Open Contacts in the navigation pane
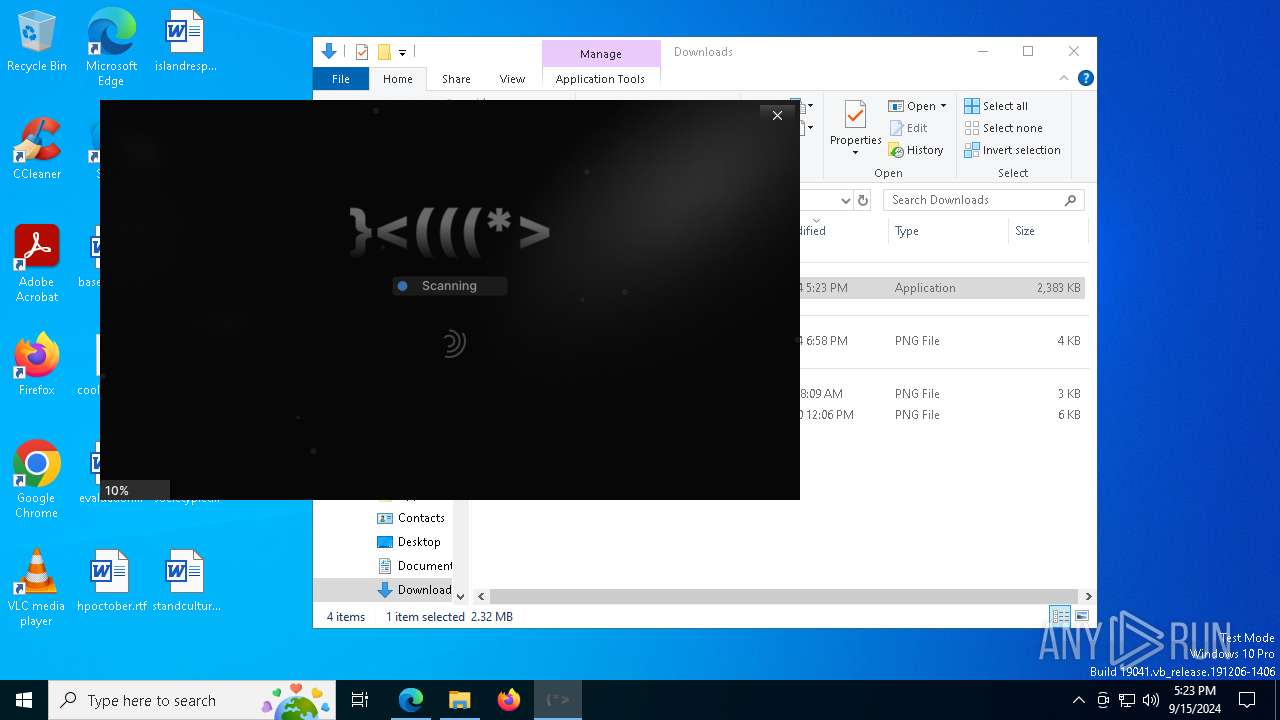Image resolution: width=1280 pixels, height=720 pixels. pos(410,518)
